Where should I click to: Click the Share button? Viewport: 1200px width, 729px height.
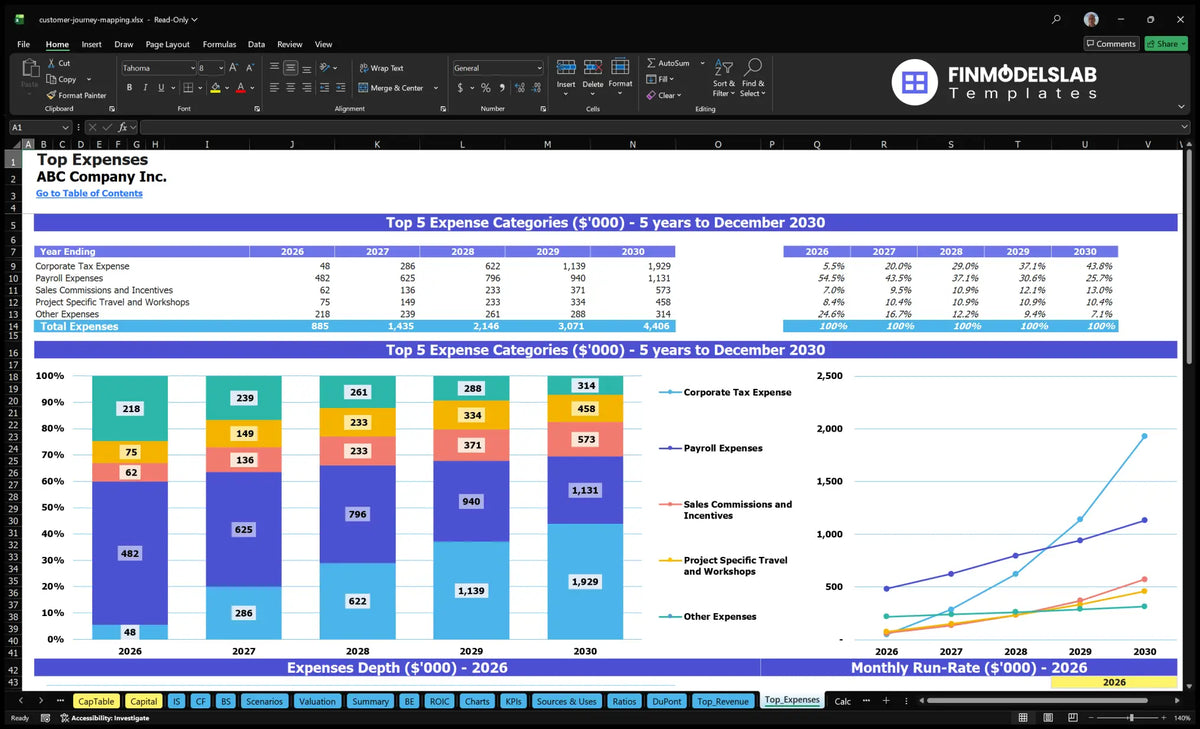coord(1166,44)
